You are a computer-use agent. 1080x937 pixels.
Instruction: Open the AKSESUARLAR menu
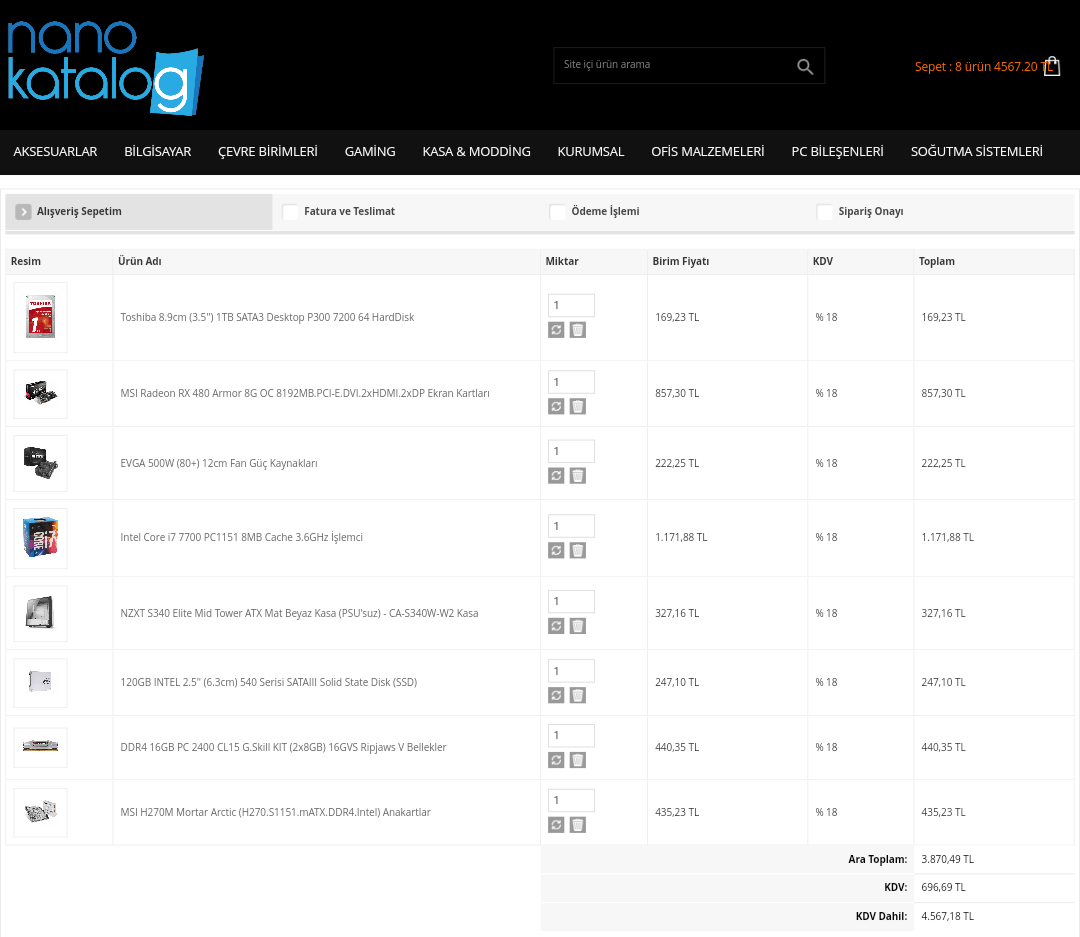click(55, 152)
